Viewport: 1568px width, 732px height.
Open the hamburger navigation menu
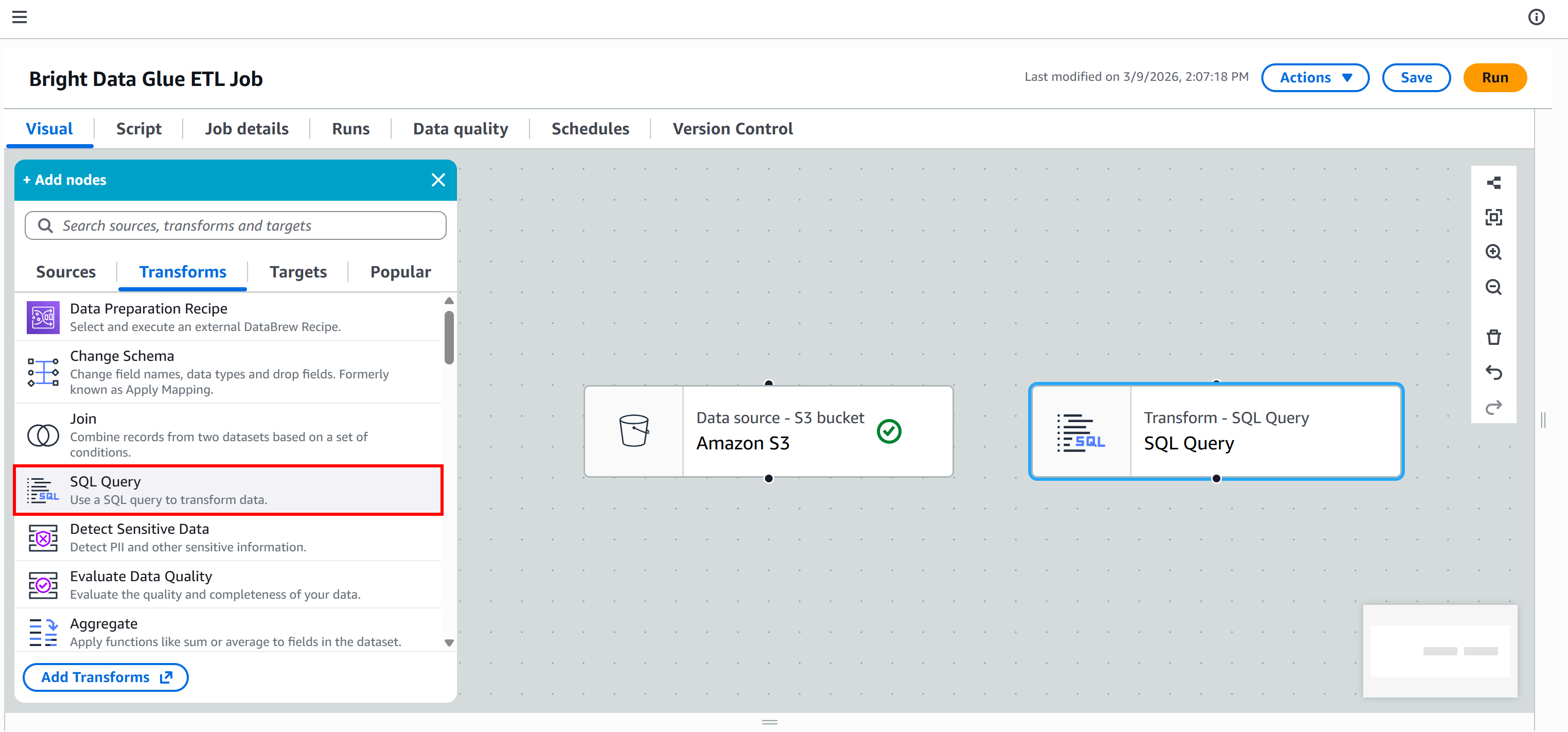point(20,17)
